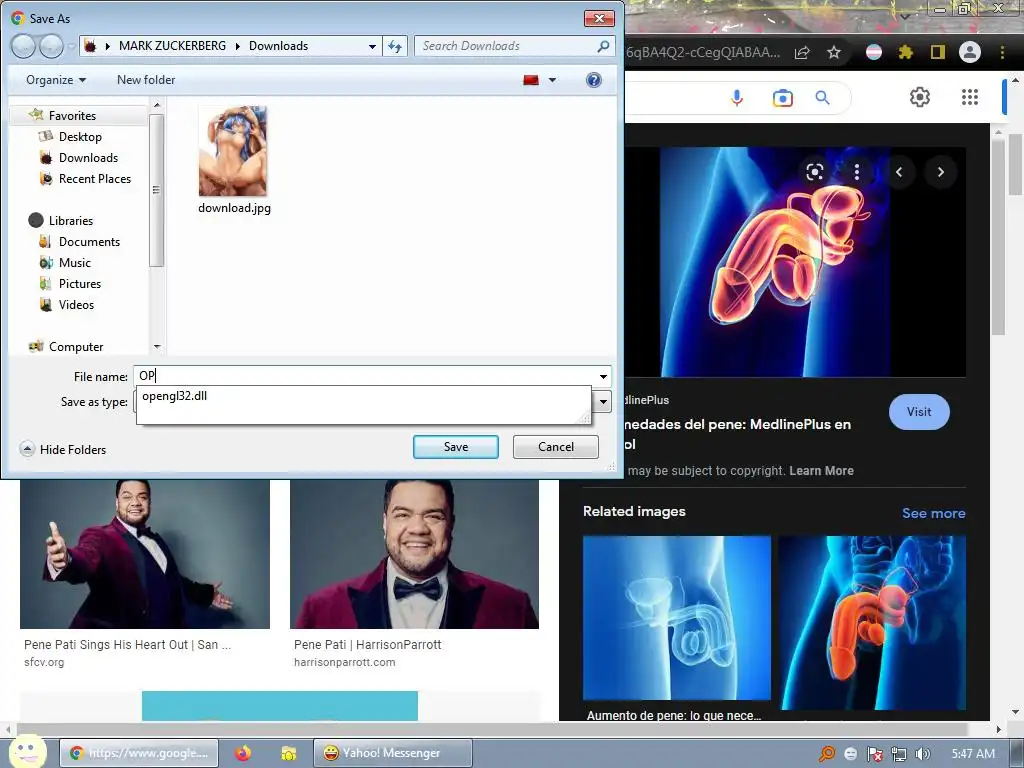Go forward in the Save As dialog
The width and height of the screenshot is (1024, 768).
(51, 46)
